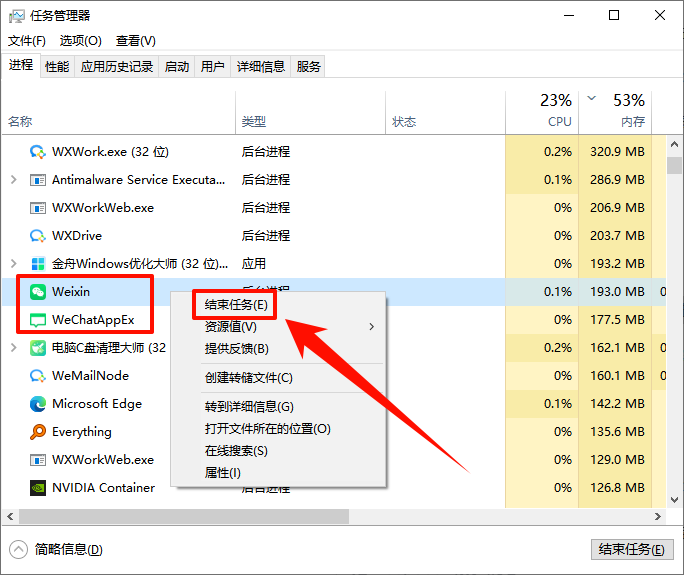Screen dimensions: 684x575
Task: Click the 金舟Windows优化大师 app icon
Action: pos(38,264)
